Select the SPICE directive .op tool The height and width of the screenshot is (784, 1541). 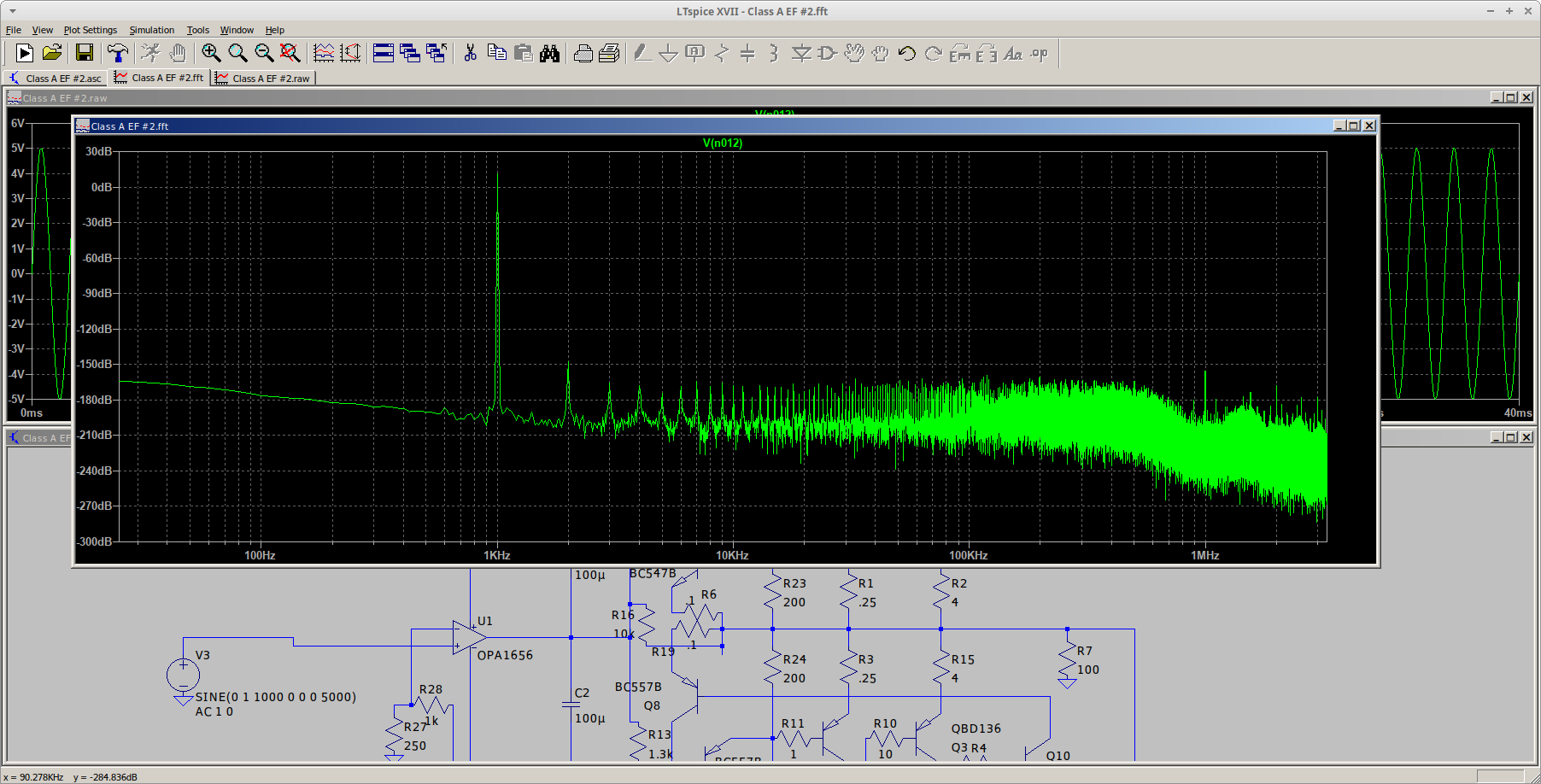1040,53
